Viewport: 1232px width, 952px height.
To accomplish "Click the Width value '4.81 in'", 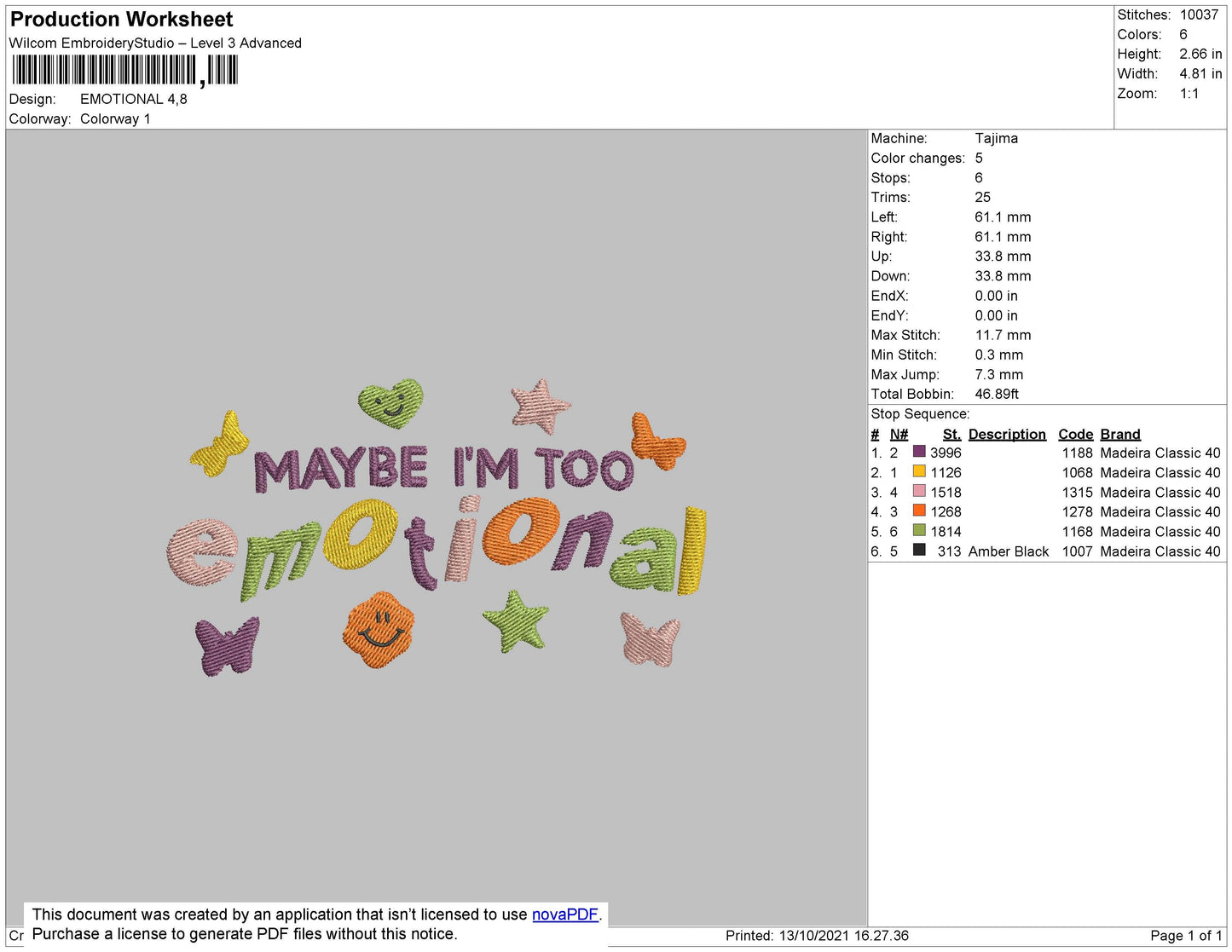I will point(1200,73).
